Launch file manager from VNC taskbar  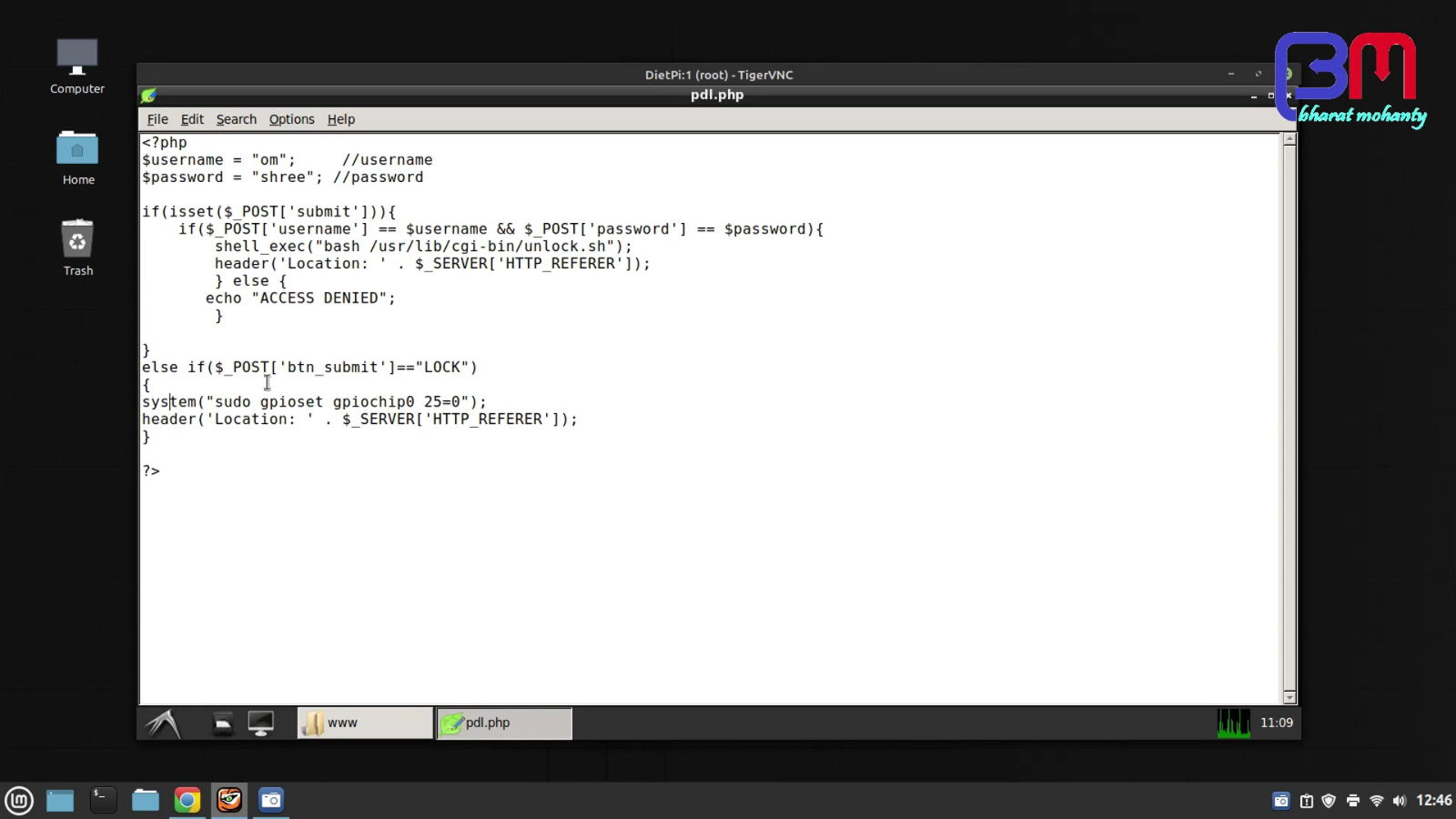pos(223,723)
